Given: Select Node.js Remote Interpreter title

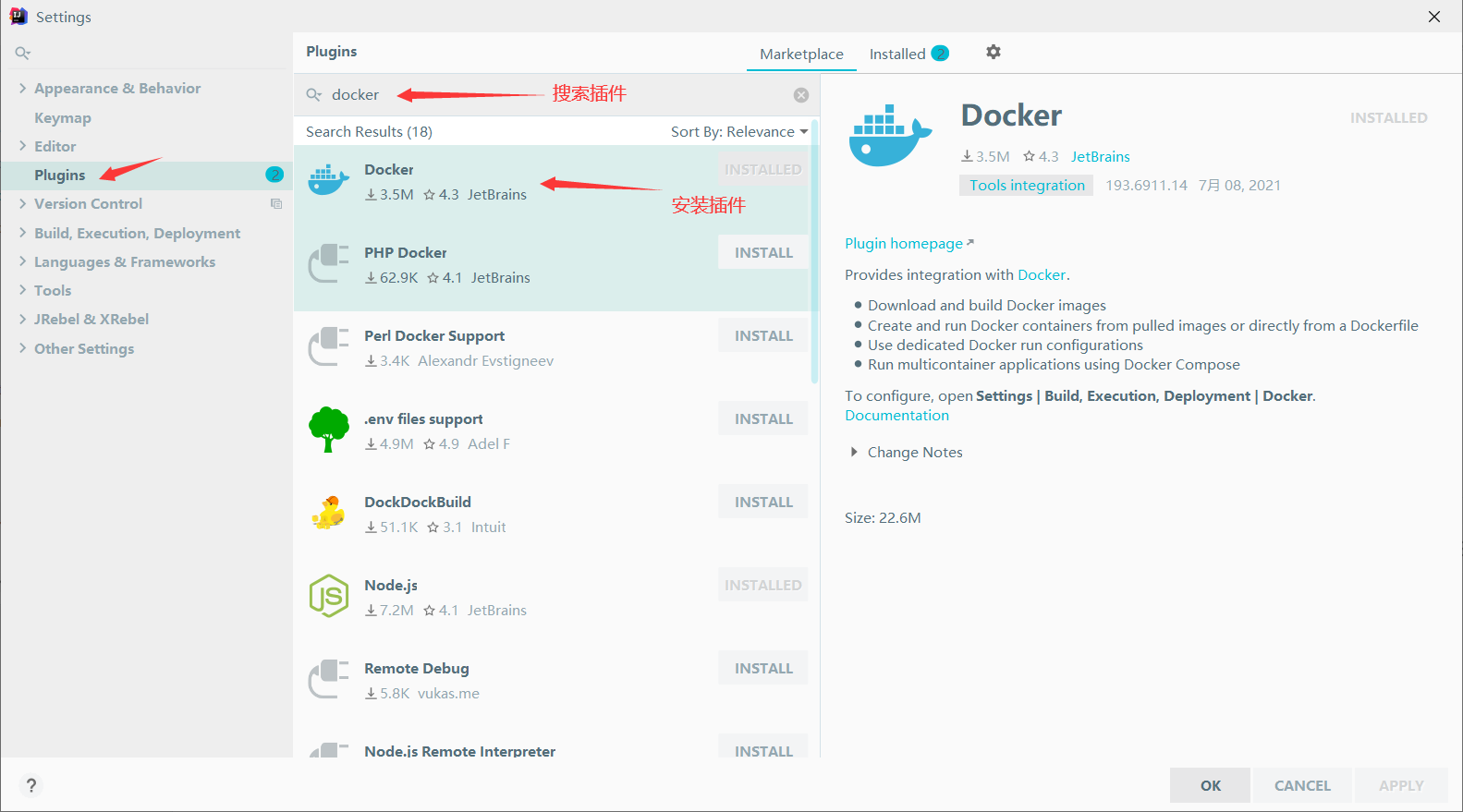Looking at the screenshot, I should click(459, 751).
